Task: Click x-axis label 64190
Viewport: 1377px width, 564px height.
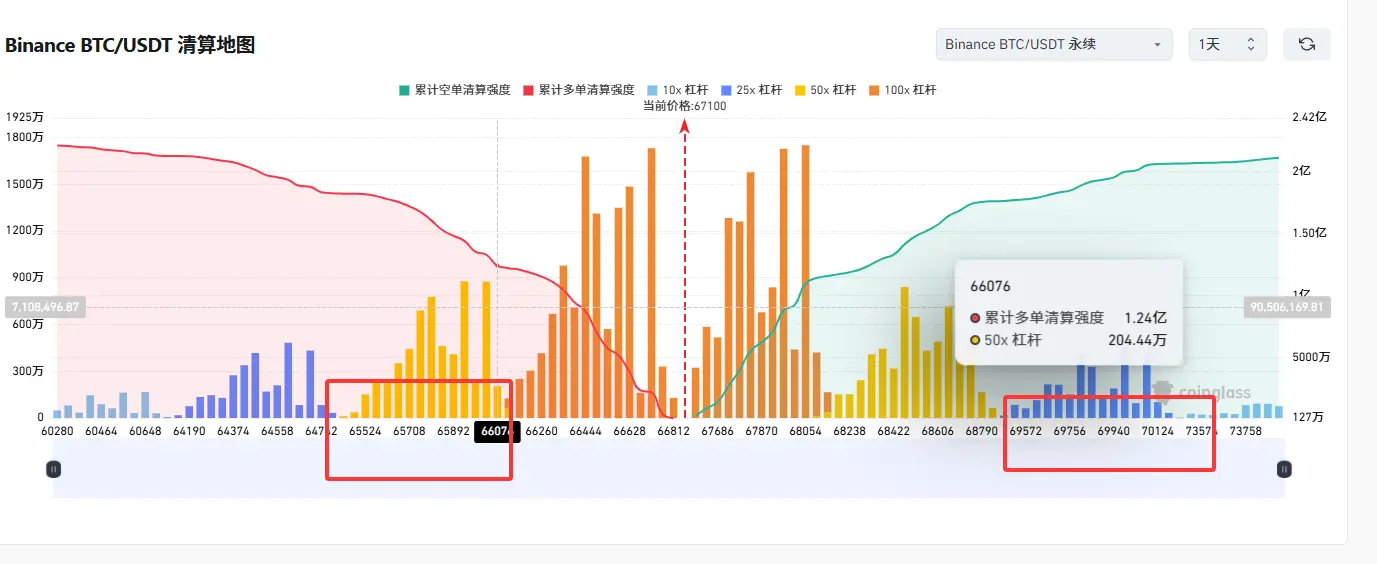Action: pyautogui.click(x=190, y=431)
